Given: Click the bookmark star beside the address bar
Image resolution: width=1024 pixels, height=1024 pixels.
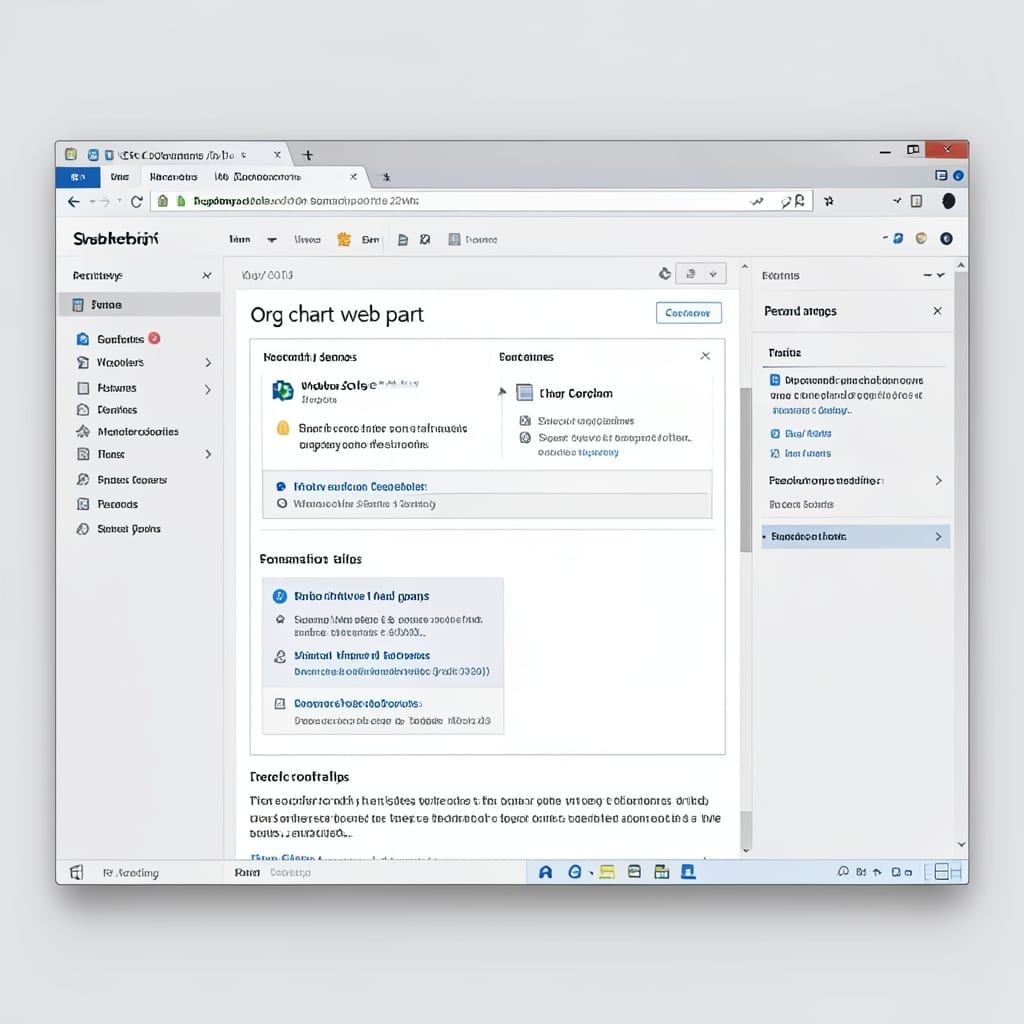Looking at the screenshot, I should 829,201.
